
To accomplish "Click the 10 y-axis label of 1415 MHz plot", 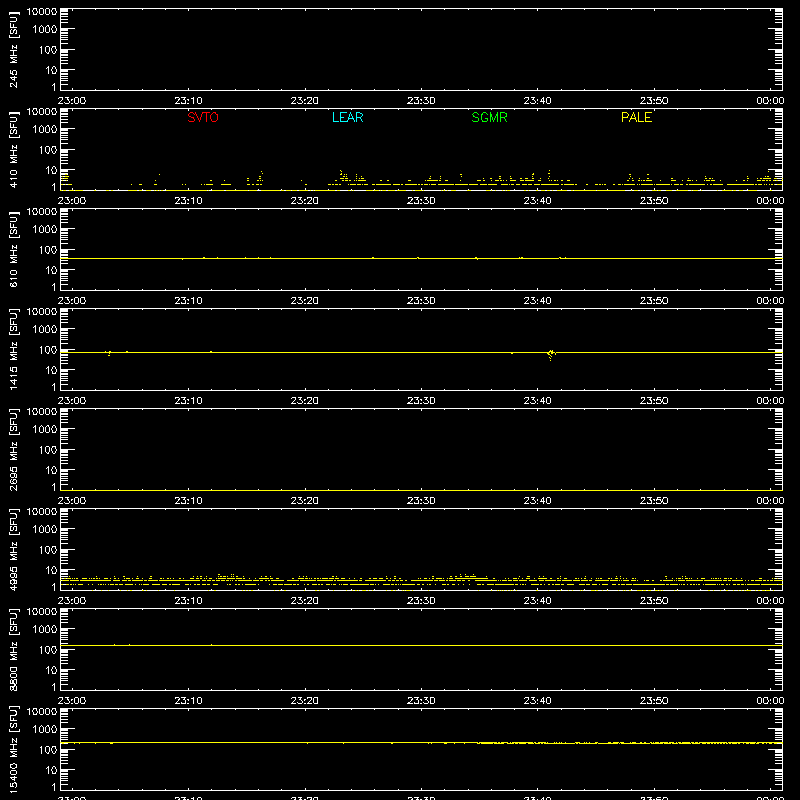I will 51,370.
